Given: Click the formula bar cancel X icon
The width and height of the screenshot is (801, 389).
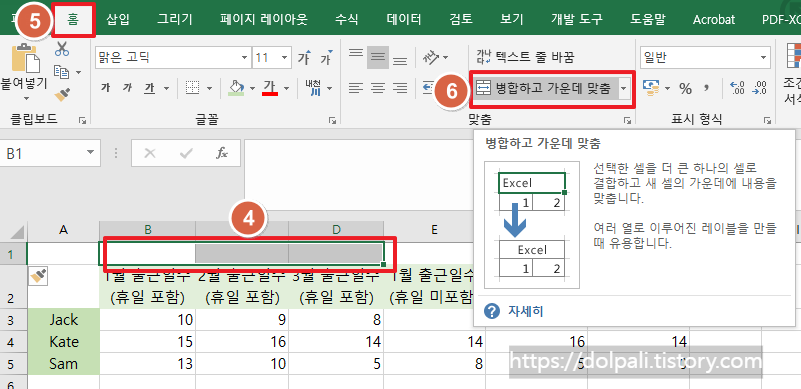Looking at the screenshot, I should pos(150,153).
